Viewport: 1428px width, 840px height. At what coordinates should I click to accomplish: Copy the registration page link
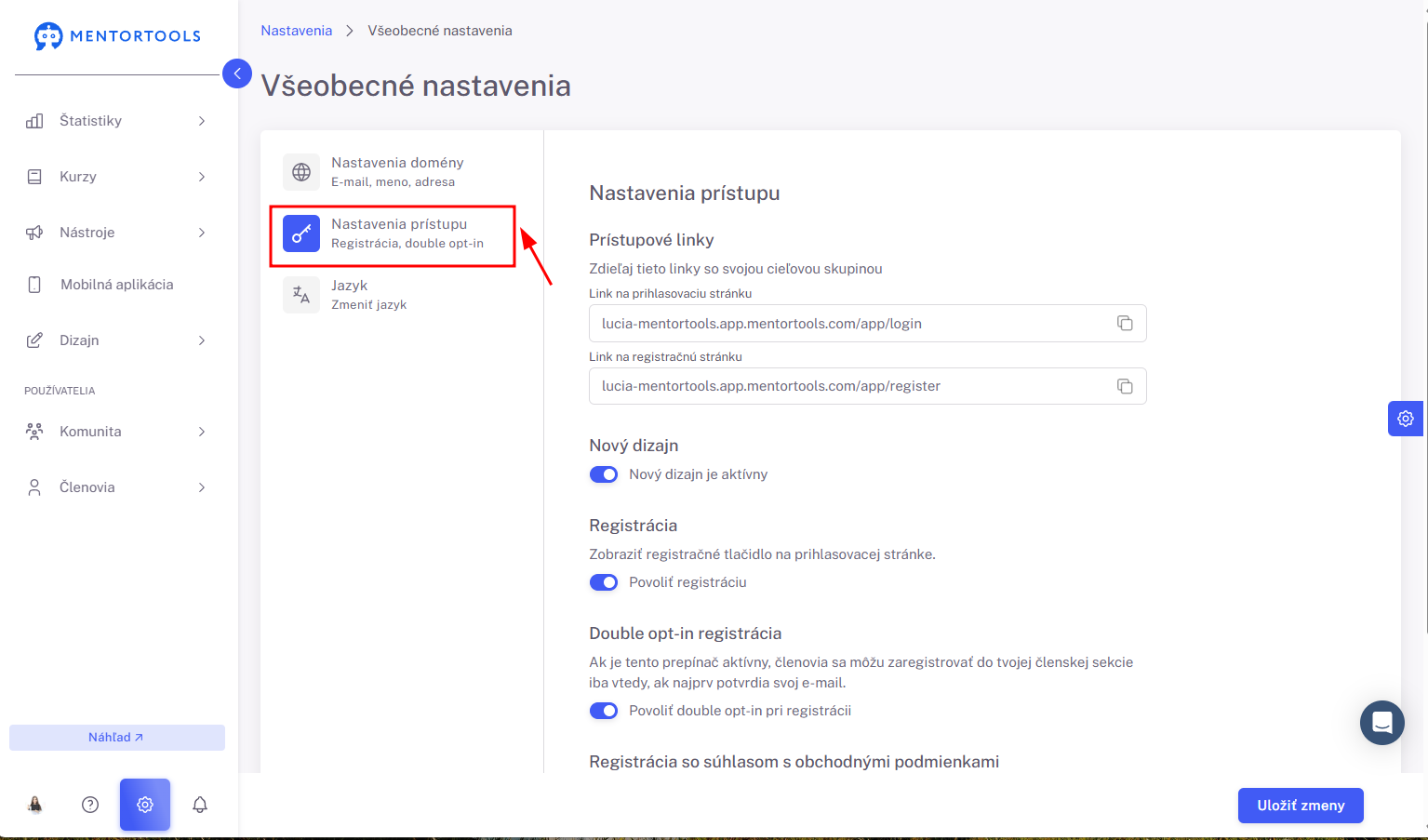pyautogui.click(x=1125, y=386)
